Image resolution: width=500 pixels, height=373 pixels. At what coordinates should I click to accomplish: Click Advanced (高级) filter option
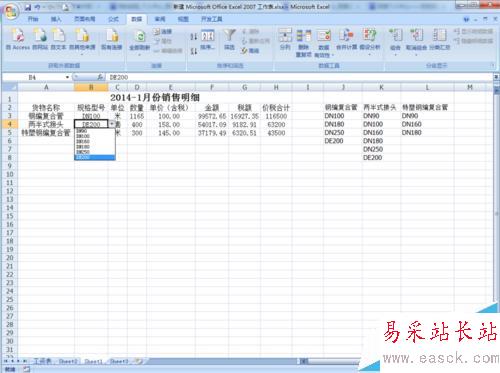coord(250,51)
